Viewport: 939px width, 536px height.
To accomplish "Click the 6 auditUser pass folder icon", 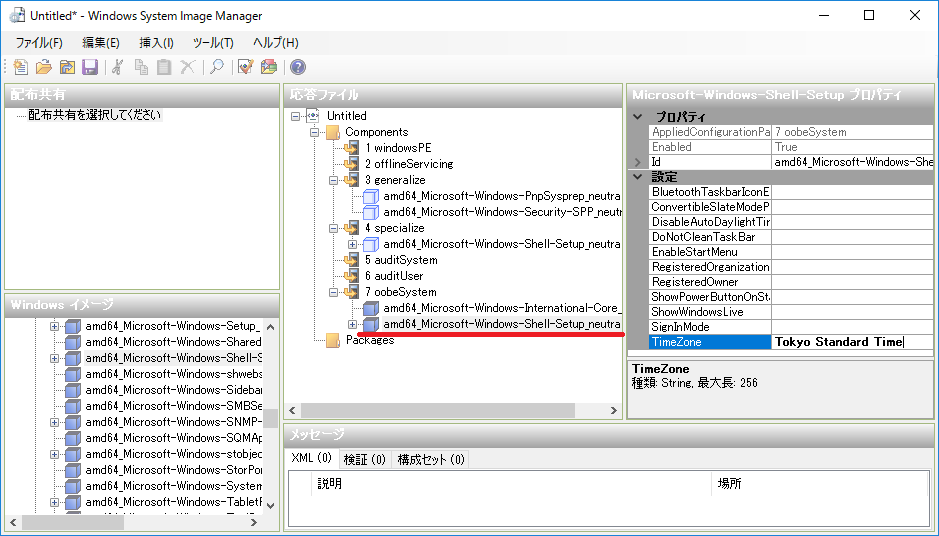I will (352, 276).
